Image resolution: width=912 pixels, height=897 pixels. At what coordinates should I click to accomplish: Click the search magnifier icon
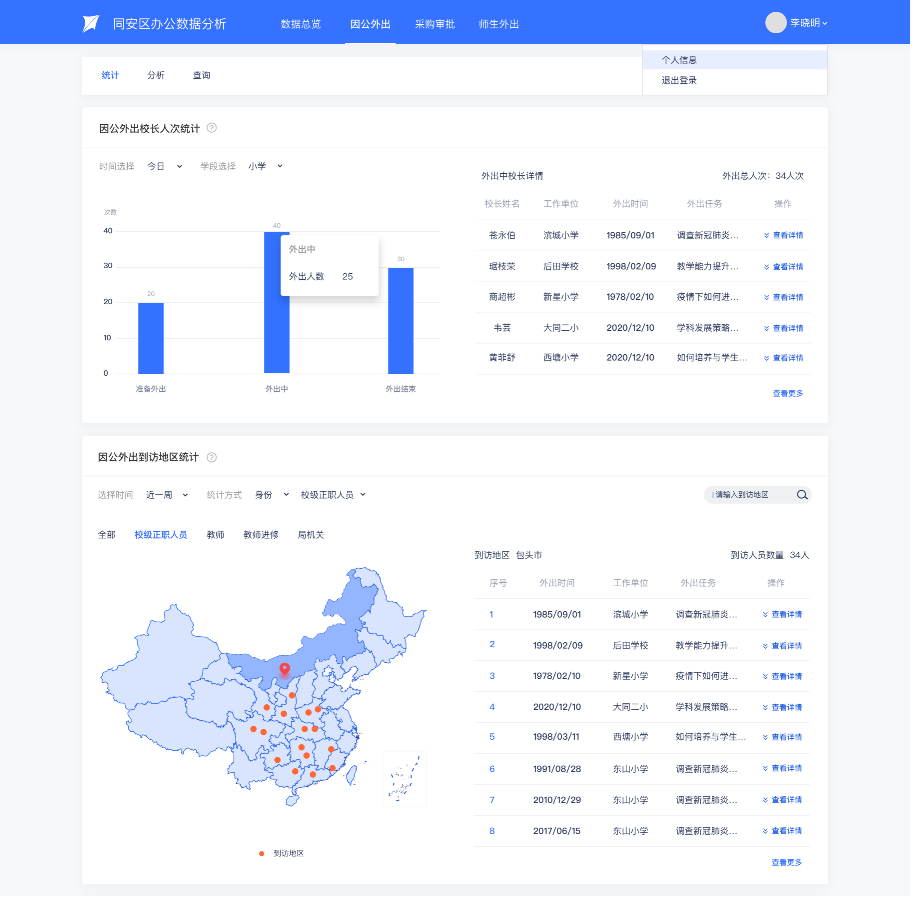coord(801,495)
